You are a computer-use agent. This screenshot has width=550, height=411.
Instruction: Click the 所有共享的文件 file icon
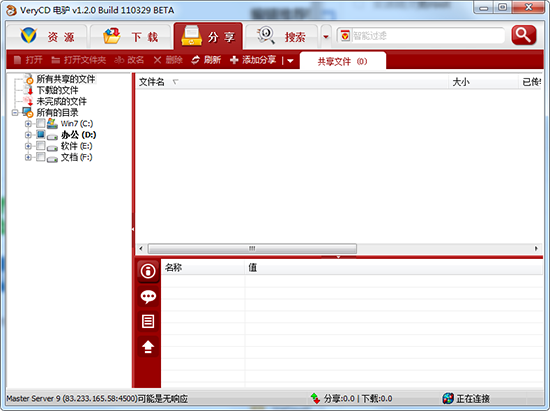(x=28, y=79)
